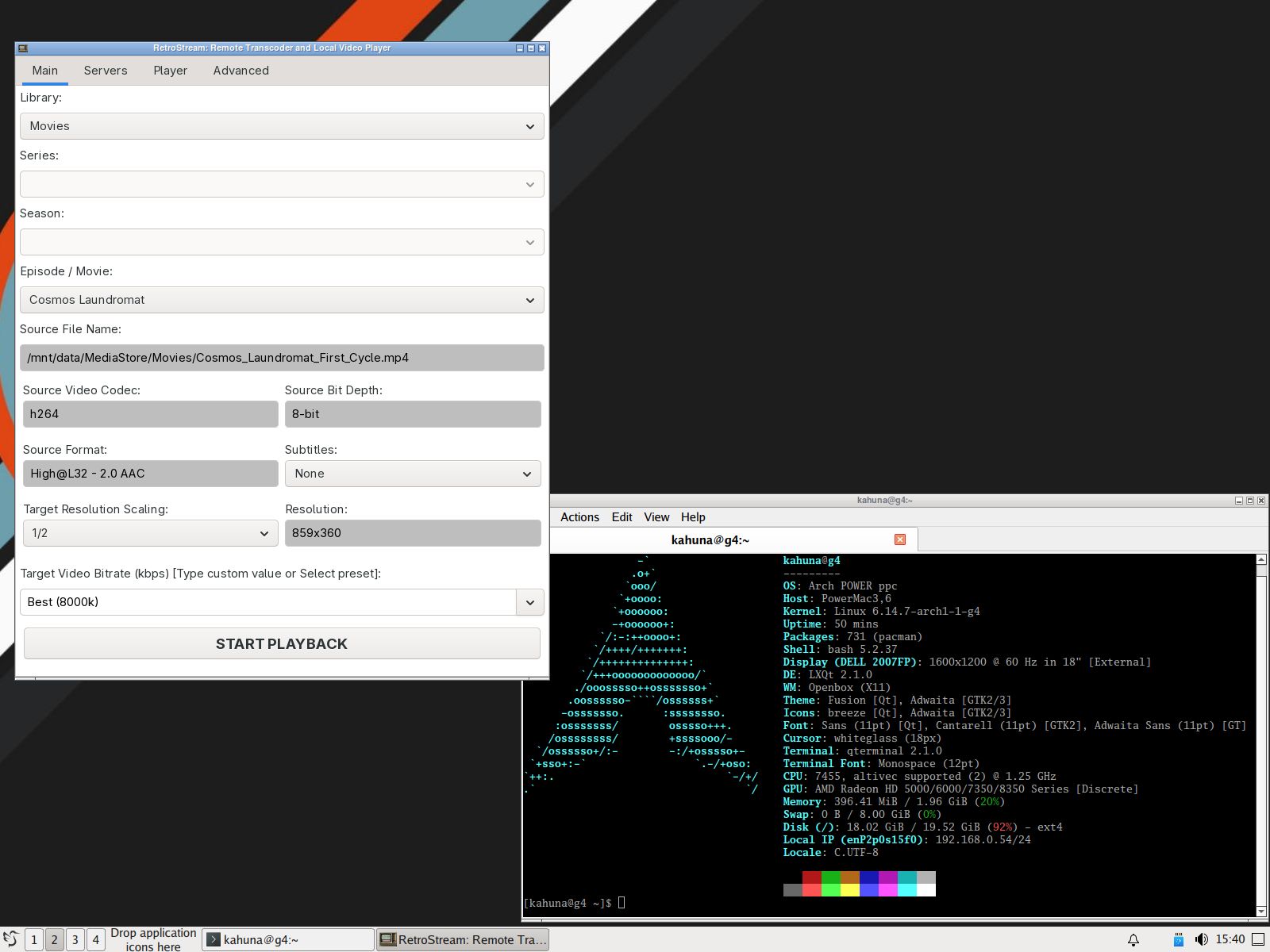Click the 'Packages: 731 (pacman)' terminal line
The image size is (1270, 952).
tap(853, 637)
